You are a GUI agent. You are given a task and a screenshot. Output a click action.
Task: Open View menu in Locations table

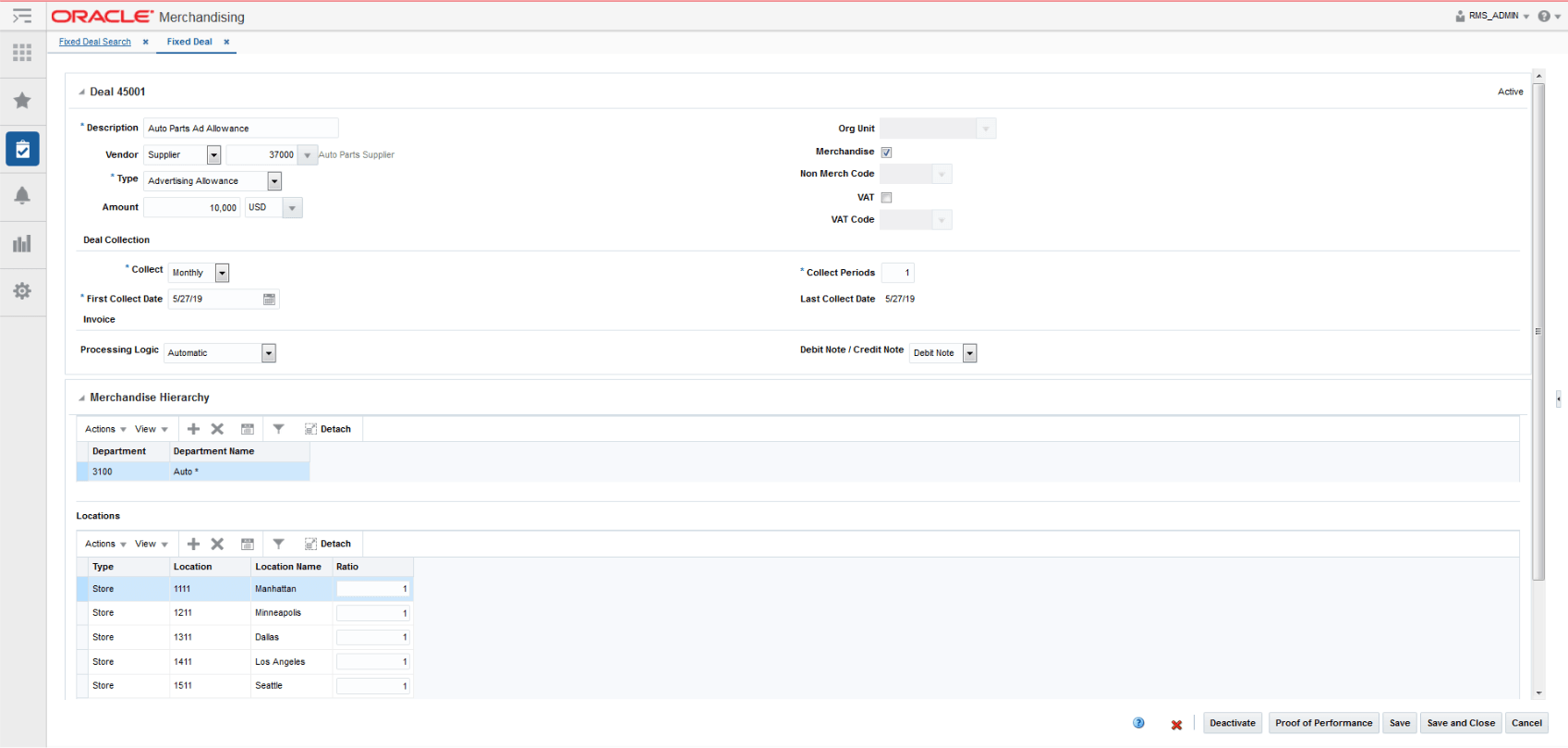pyautogui.click(x=152, y=544)
